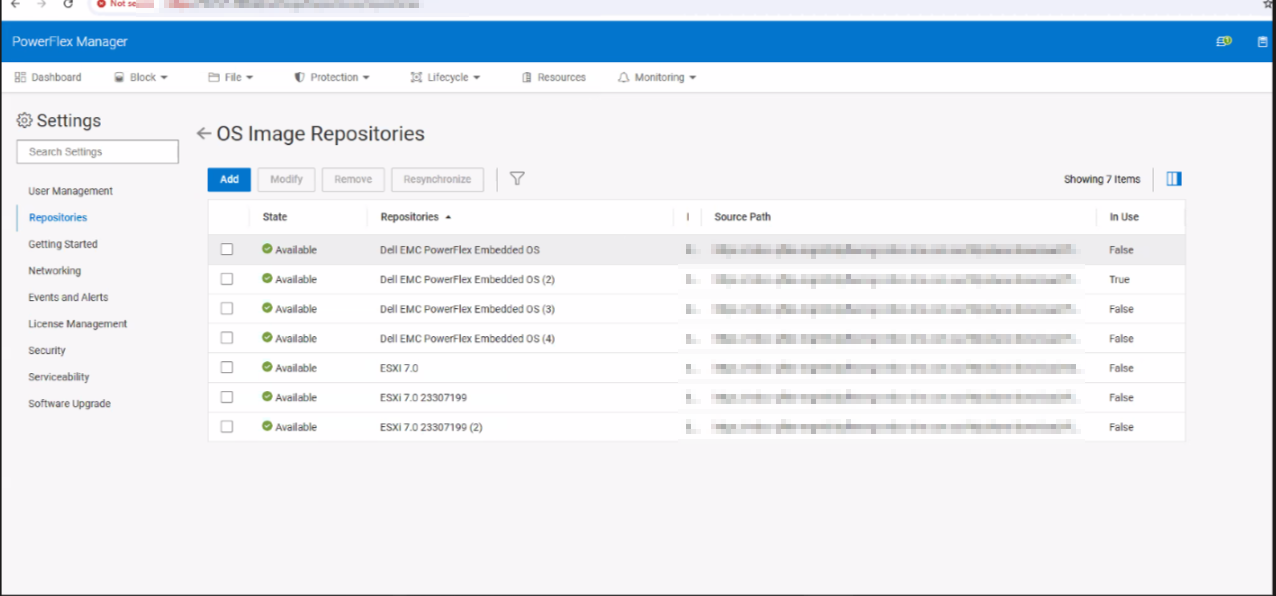Tick the checkbox for ESXI 7.0 row

click(x=227, y=368)
